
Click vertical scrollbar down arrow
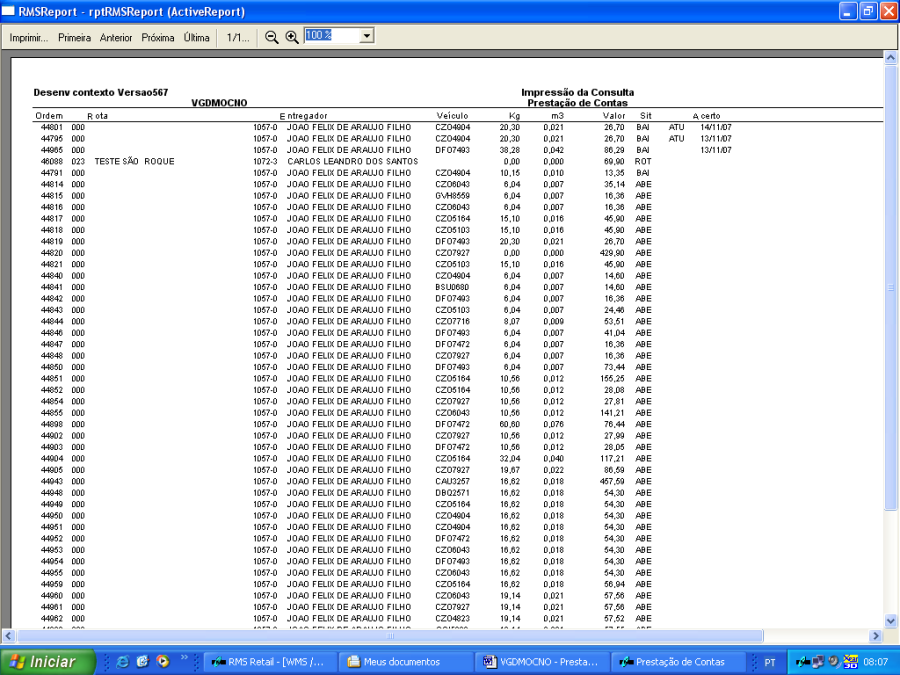[890, 620]
